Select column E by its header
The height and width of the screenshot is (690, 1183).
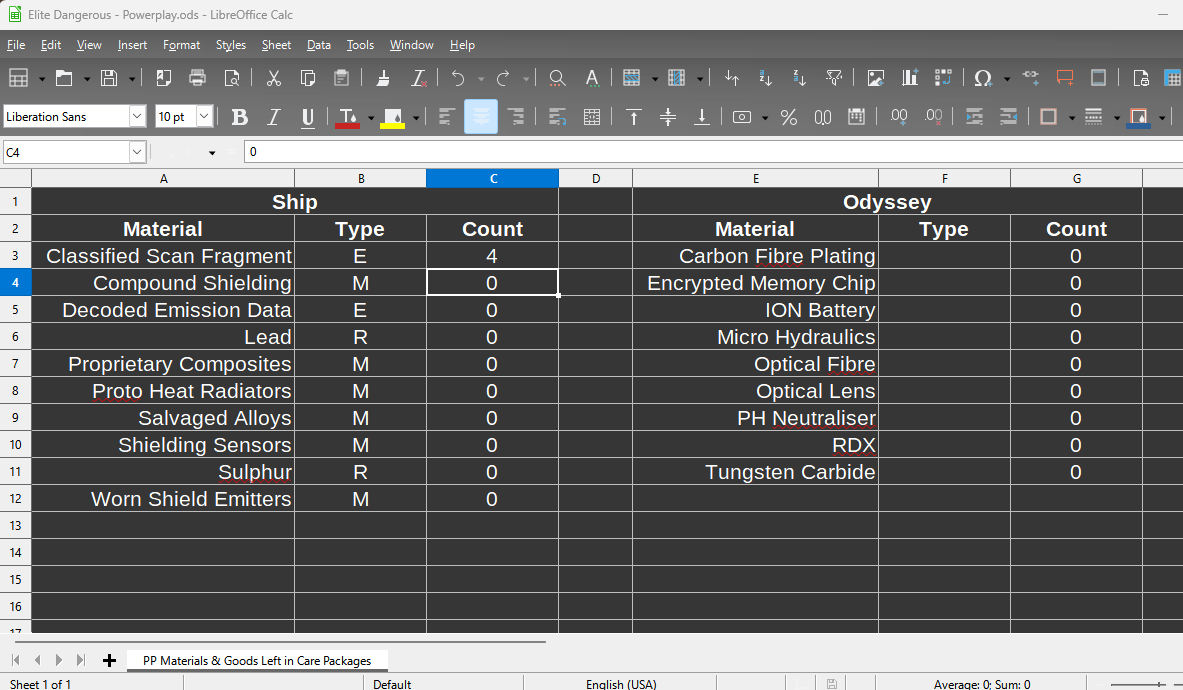point(755,179)
